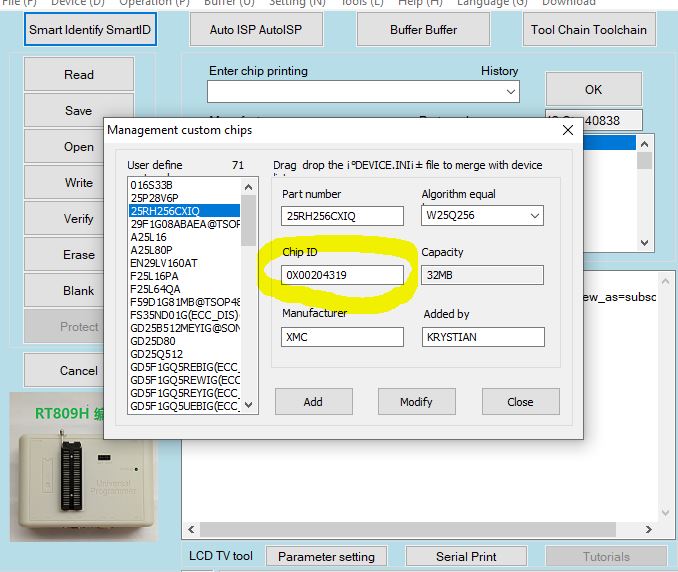Click the Add button in dialog

pos(313,402)
